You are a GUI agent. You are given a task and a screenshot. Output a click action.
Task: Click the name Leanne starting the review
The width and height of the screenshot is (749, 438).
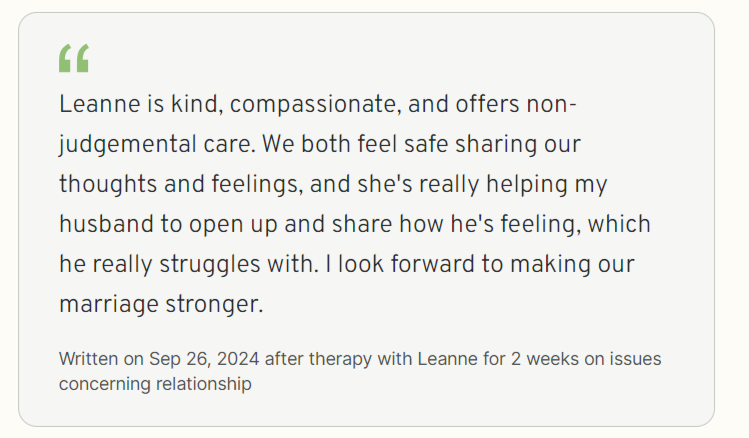coord(99,104)
